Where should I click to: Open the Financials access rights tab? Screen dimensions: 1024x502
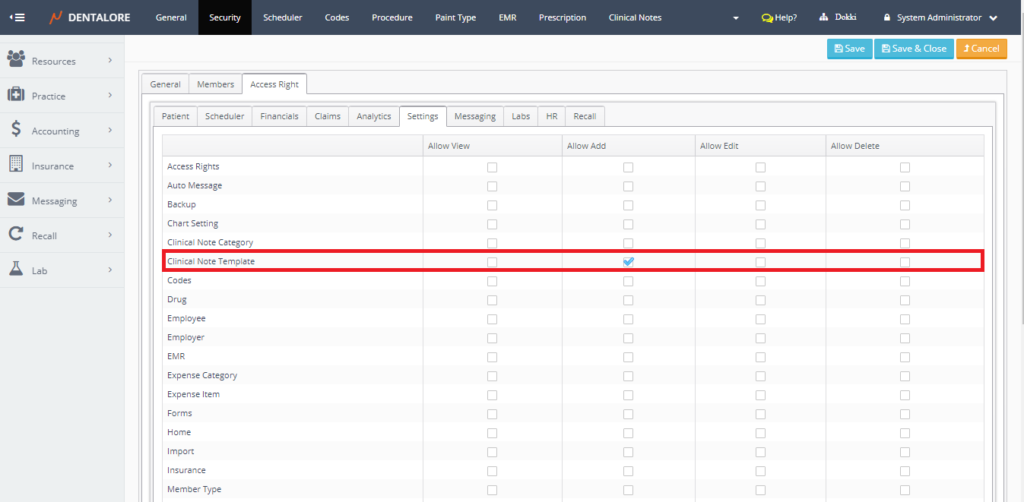click(279, 117)
